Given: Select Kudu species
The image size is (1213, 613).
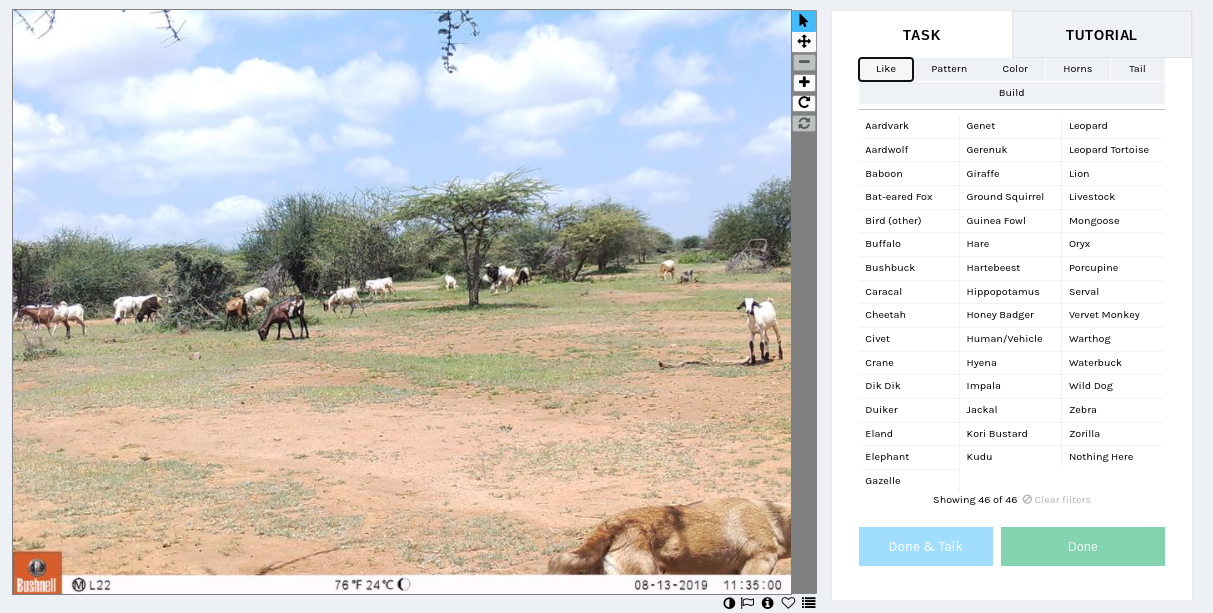Looking at the screenshot, I should point(1010,457).
